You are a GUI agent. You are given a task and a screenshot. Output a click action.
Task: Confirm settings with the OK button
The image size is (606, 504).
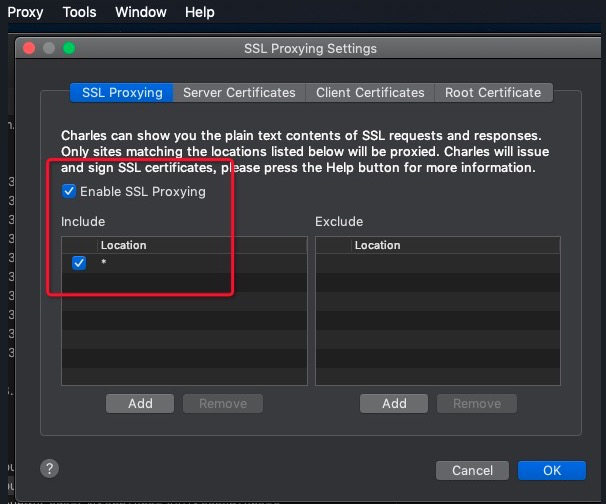click(x=552, y=470)
